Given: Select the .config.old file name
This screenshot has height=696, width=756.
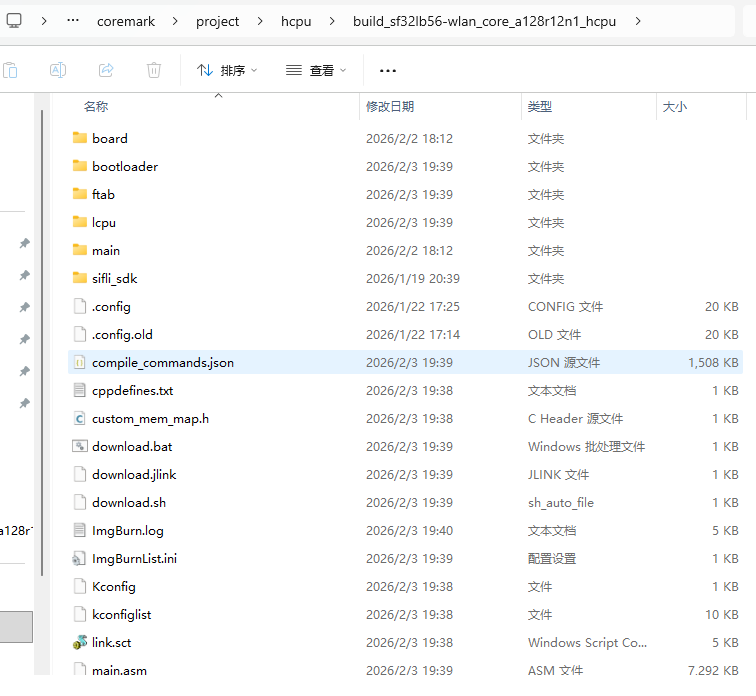Looking at the screenshot, I should [122, 335].
